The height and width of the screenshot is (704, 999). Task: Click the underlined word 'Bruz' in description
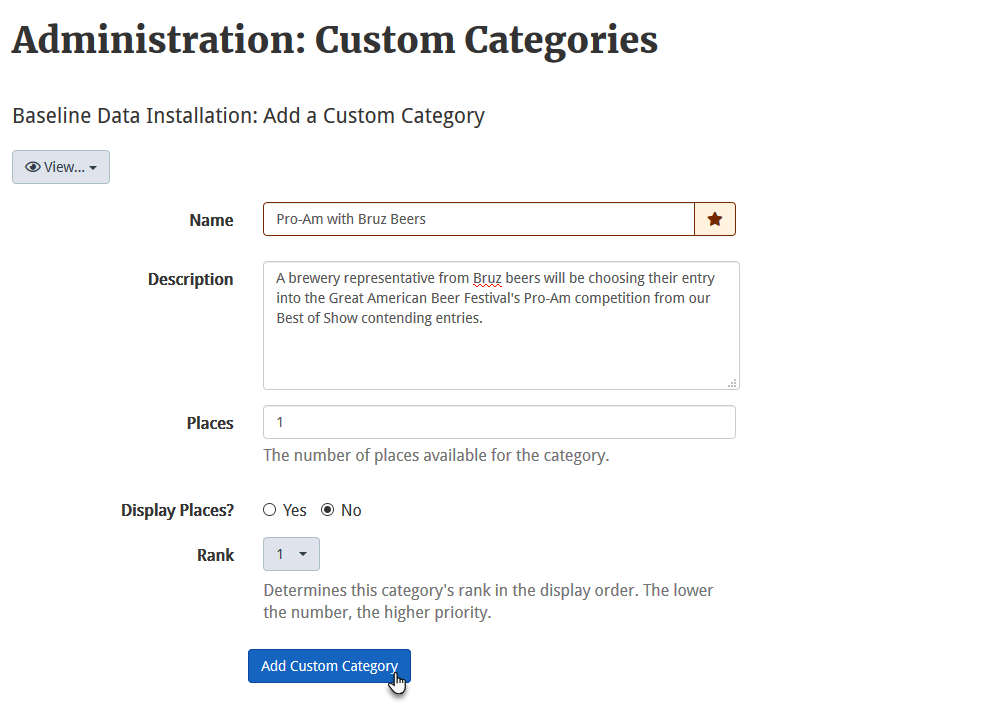point(487,278)
